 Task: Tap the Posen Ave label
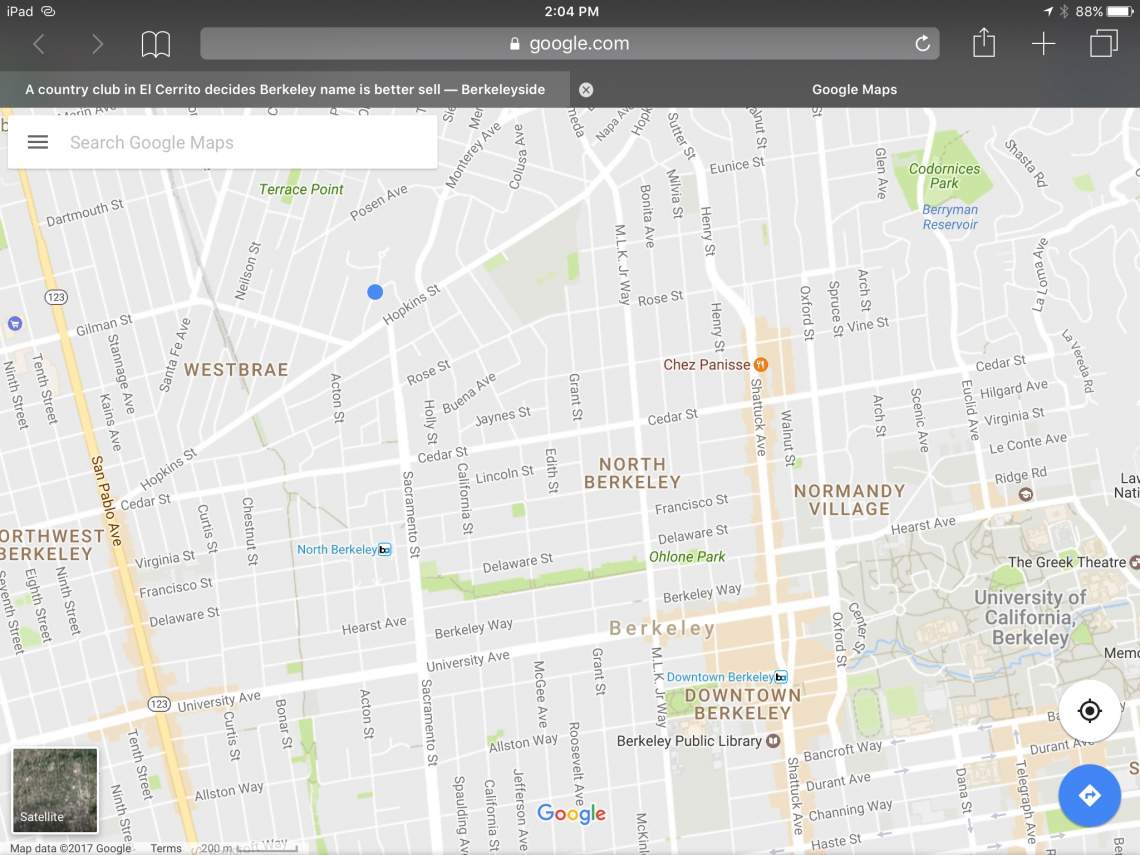379,202
